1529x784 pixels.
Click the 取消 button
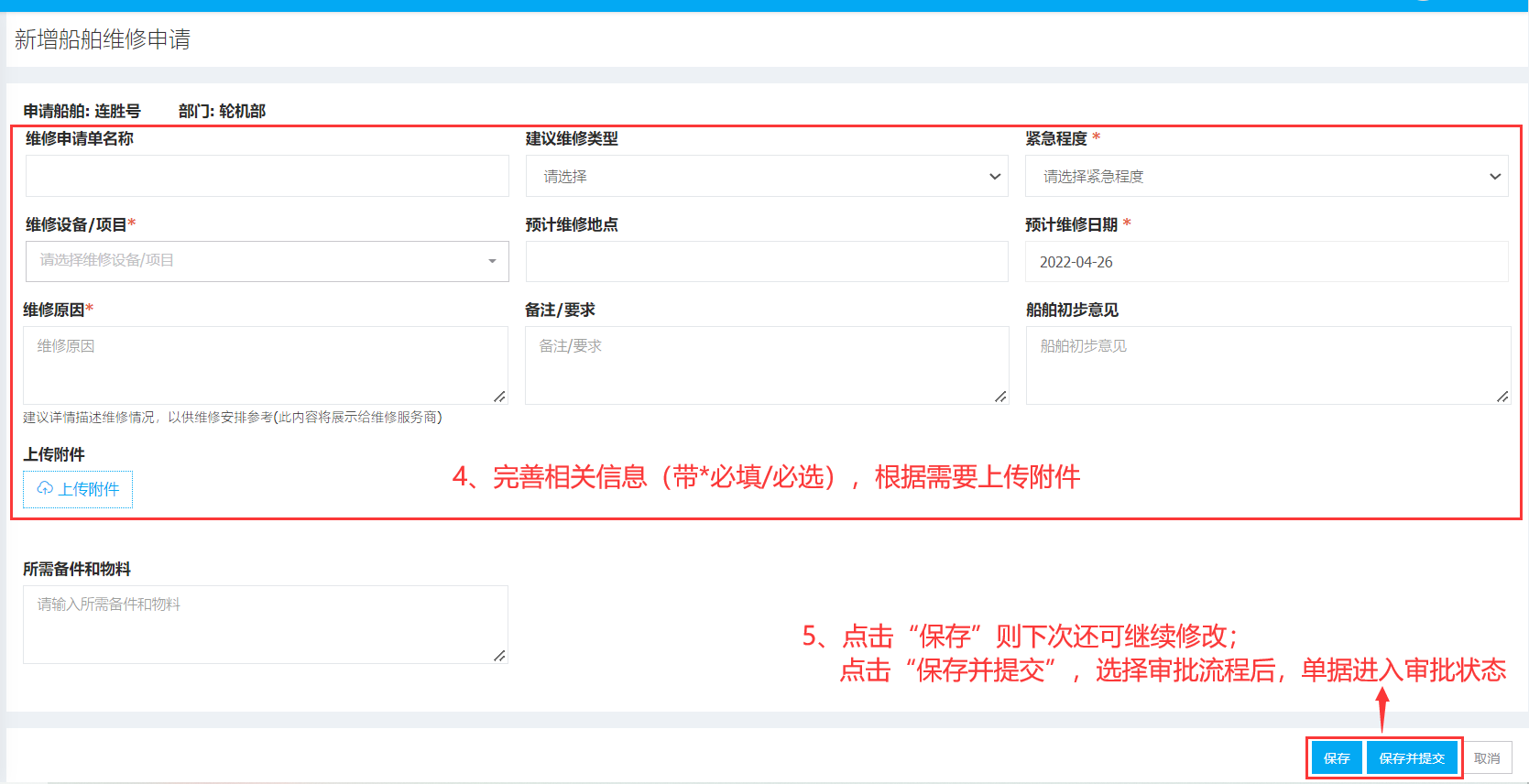click(1487, 758)
